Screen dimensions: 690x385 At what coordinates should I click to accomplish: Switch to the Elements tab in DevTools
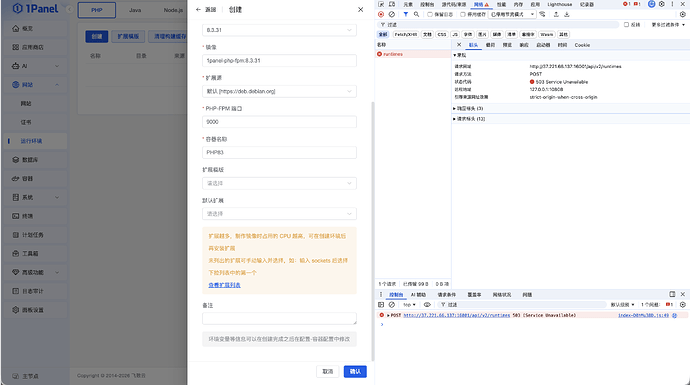coord(408,4)
